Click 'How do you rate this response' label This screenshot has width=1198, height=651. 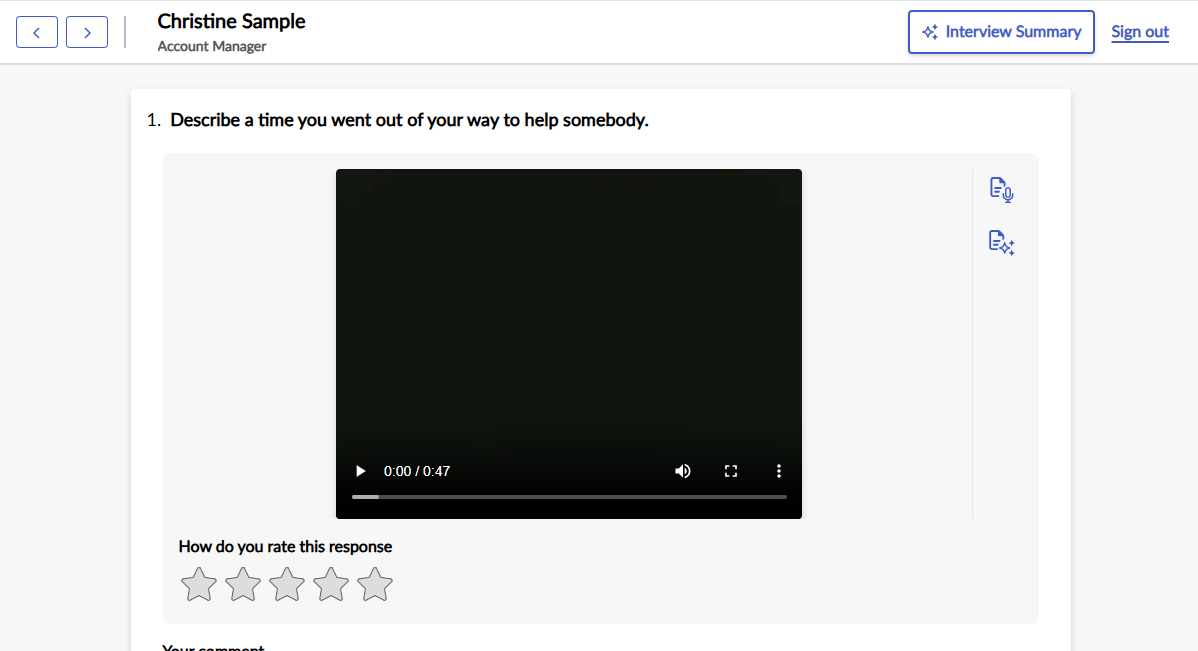coord(285,546)
